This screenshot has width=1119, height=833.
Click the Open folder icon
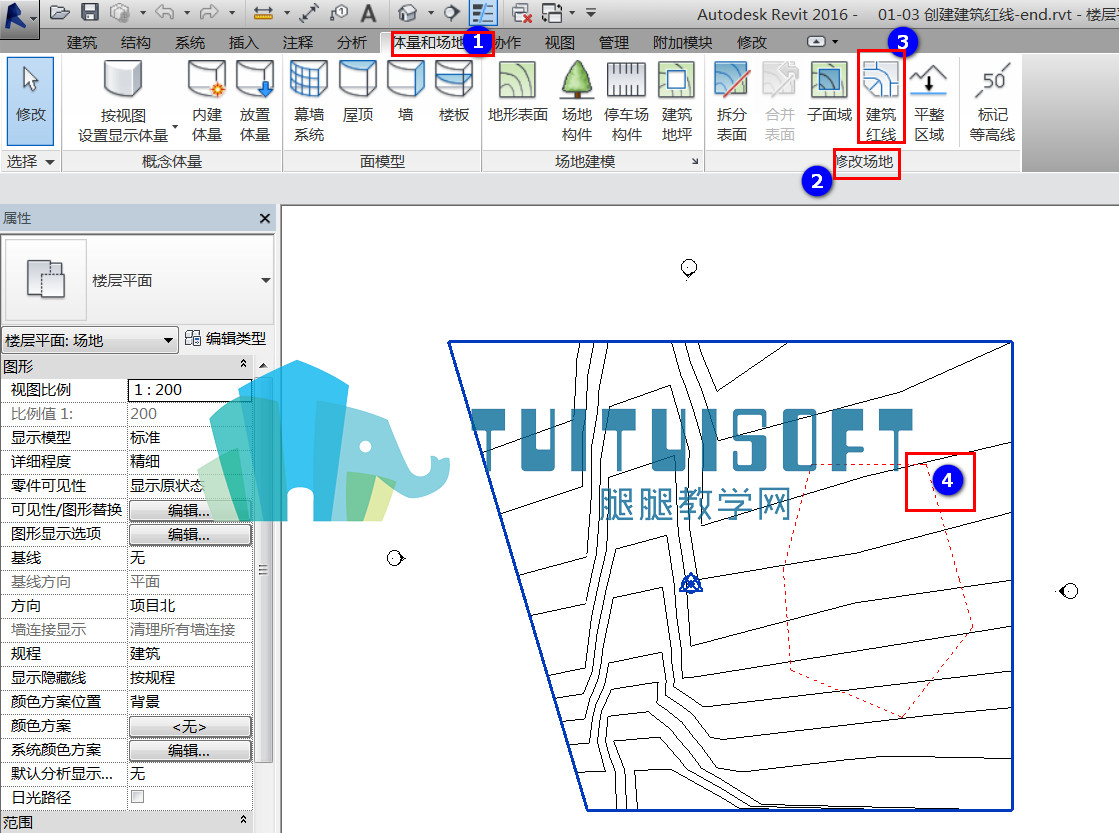click(x=59, y=13)
